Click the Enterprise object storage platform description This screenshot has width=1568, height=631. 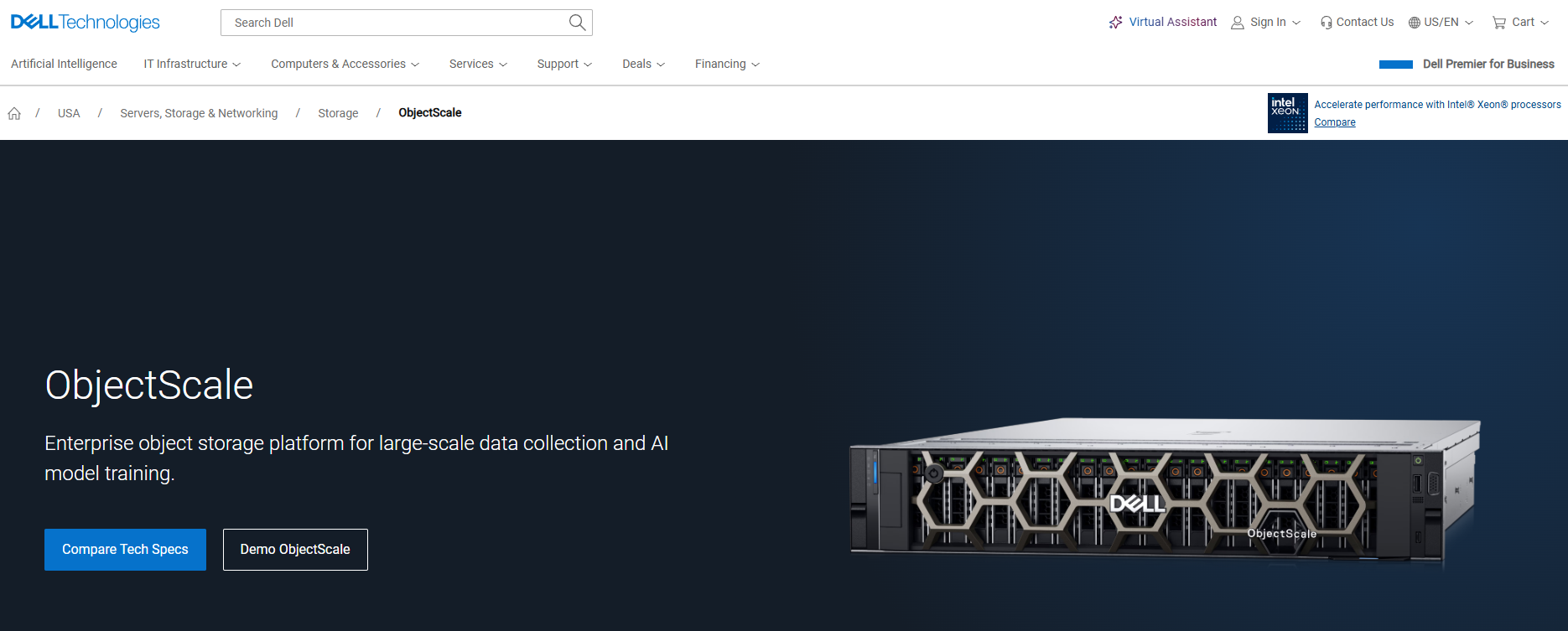(x=356, y=458)
